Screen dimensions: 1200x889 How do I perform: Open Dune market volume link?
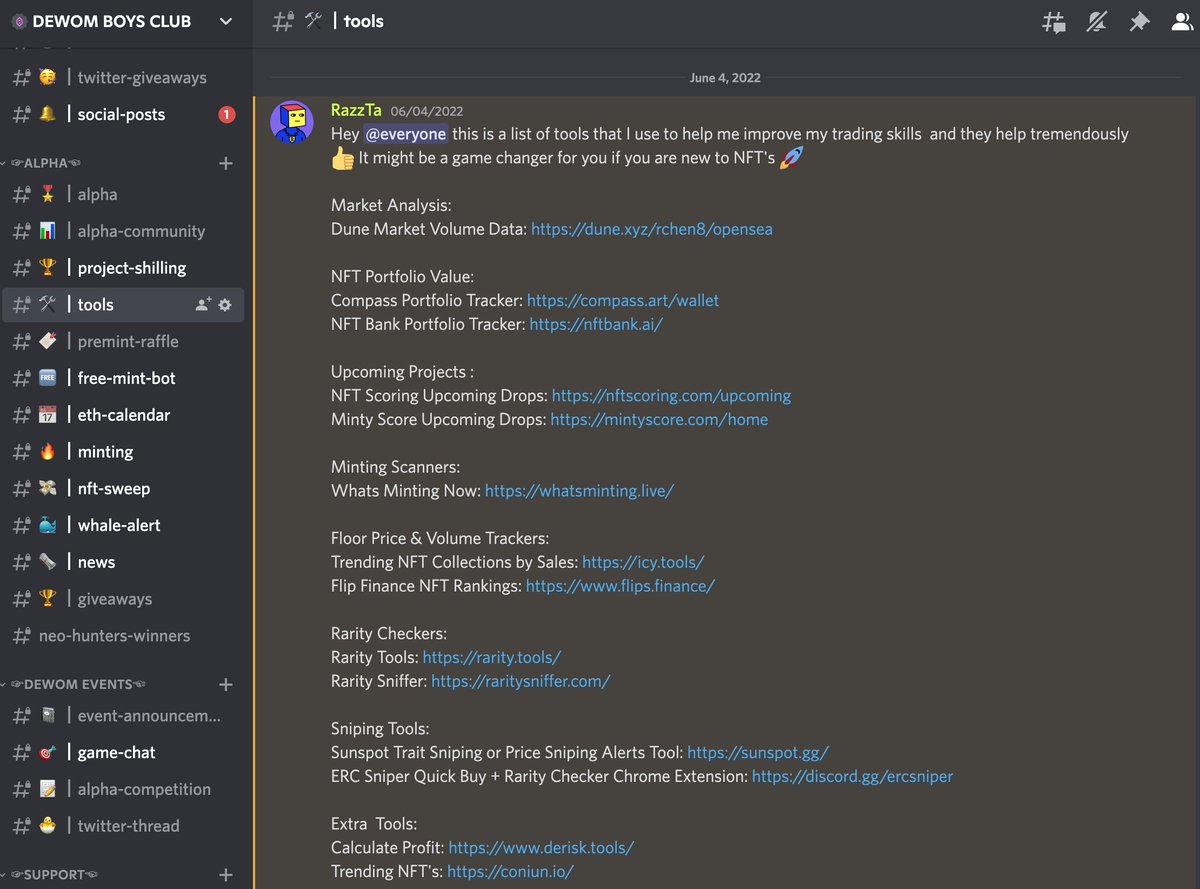pos(652,229)
